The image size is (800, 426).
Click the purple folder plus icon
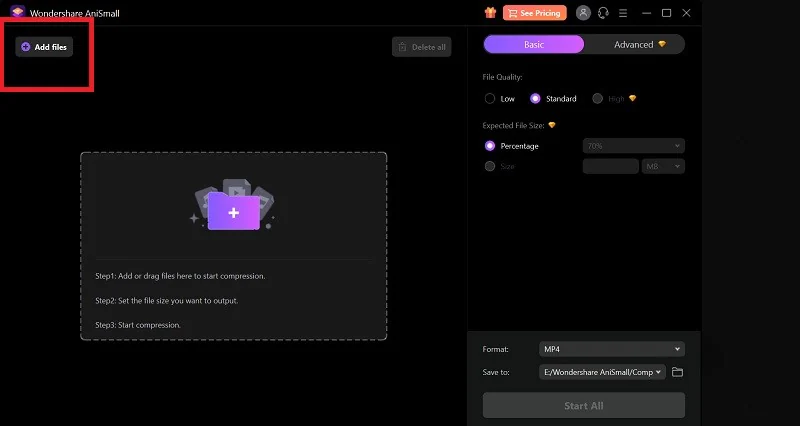coord(234,211)
